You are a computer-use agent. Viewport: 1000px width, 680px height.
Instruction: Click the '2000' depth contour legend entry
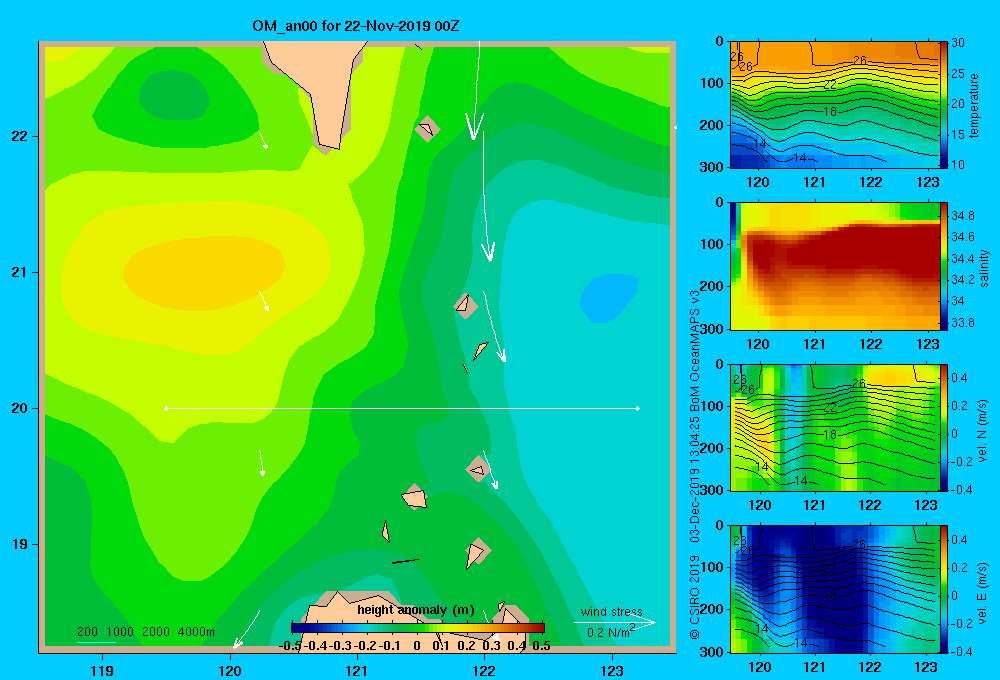(156, 632)
